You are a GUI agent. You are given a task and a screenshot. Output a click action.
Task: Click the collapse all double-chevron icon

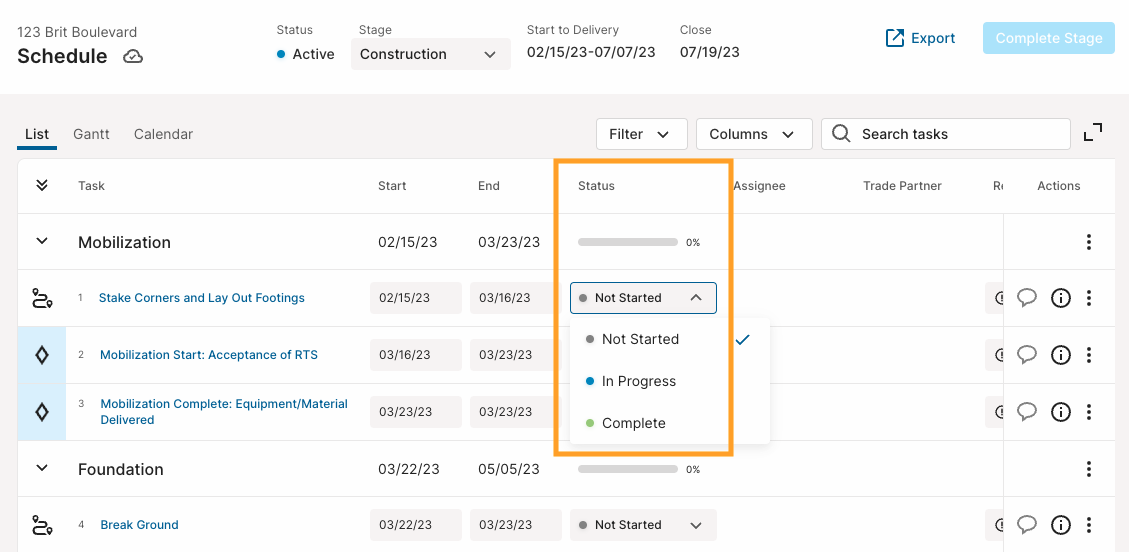(42, 186)
